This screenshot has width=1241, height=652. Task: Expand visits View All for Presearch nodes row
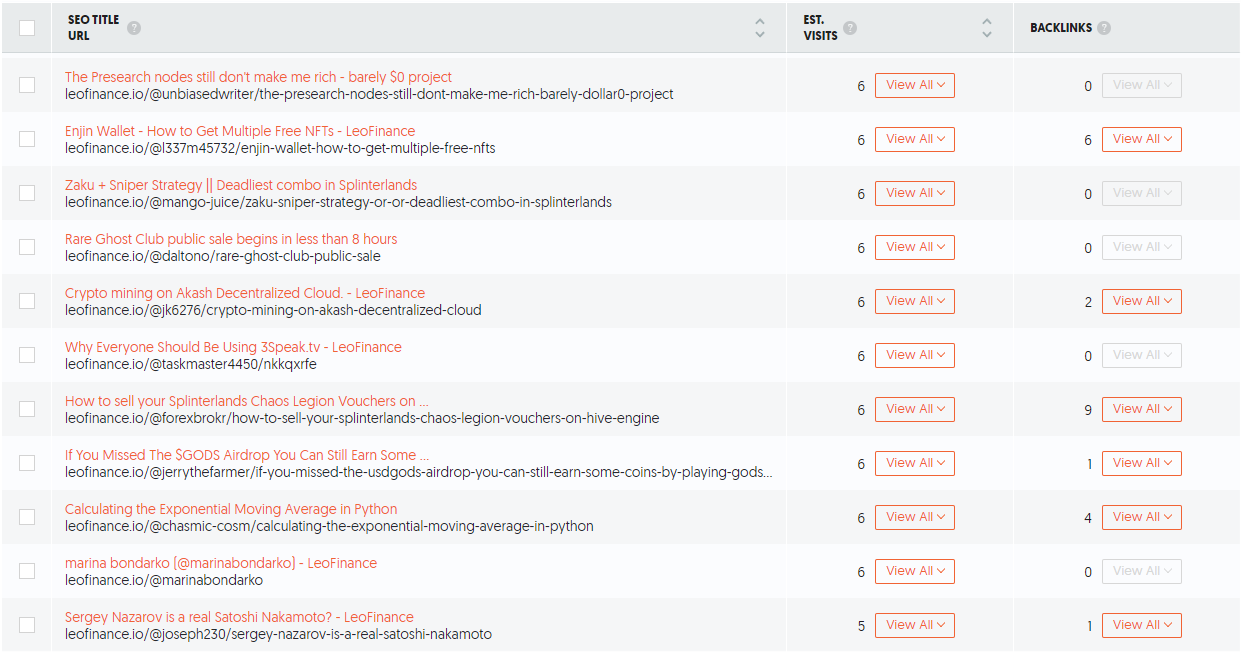915,85
